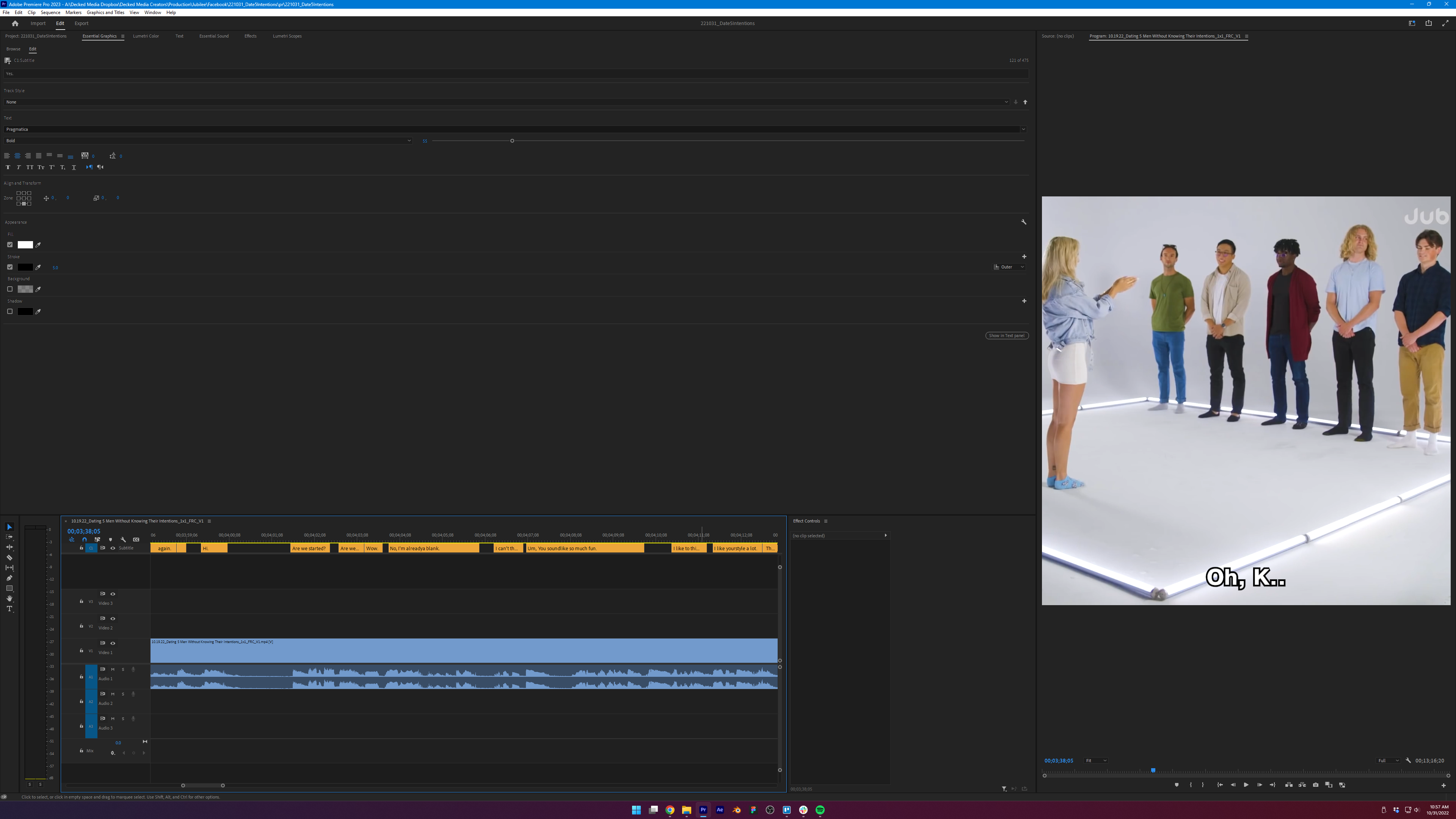
Task: Open graphics properties wrench in Appearance
Action: click(x=1024, y=222)
